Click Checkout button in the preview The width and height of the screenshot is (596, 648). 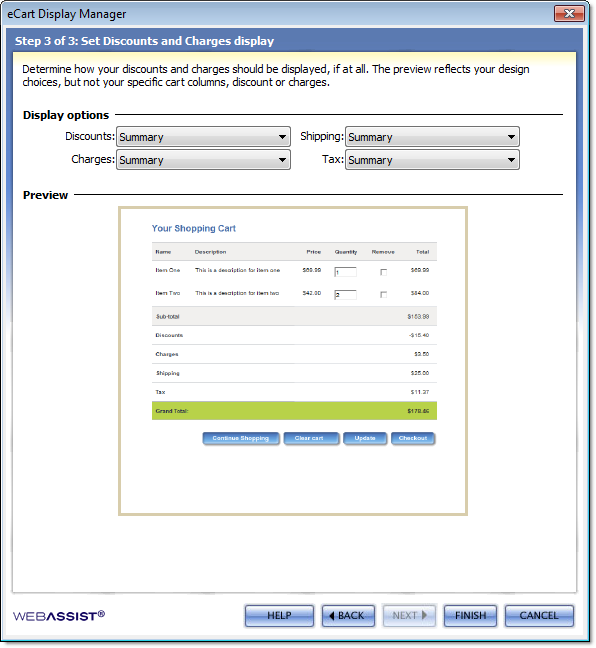[x=413, y=438]
